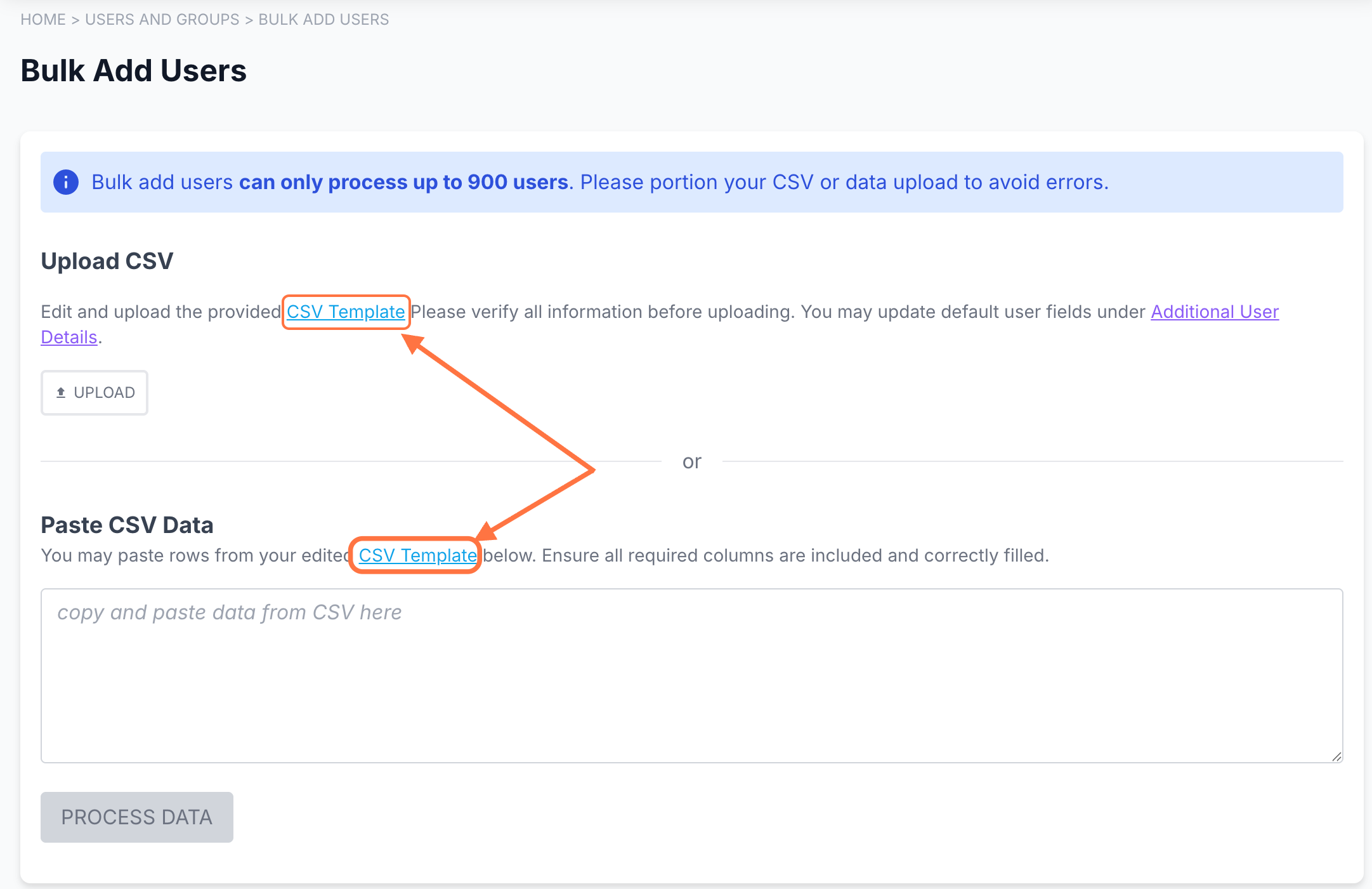Open CSV Template link under Upload CSV
1372x889 pixels.
click(346, 312)
